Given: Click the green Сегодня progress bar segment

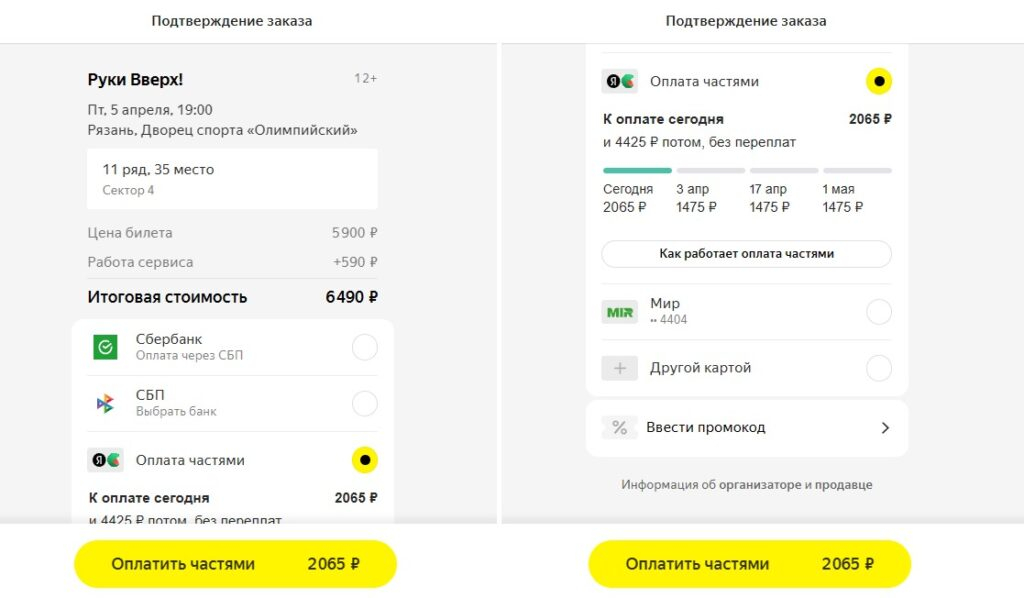Looking at the screenshot, I should tap(637, 170).
